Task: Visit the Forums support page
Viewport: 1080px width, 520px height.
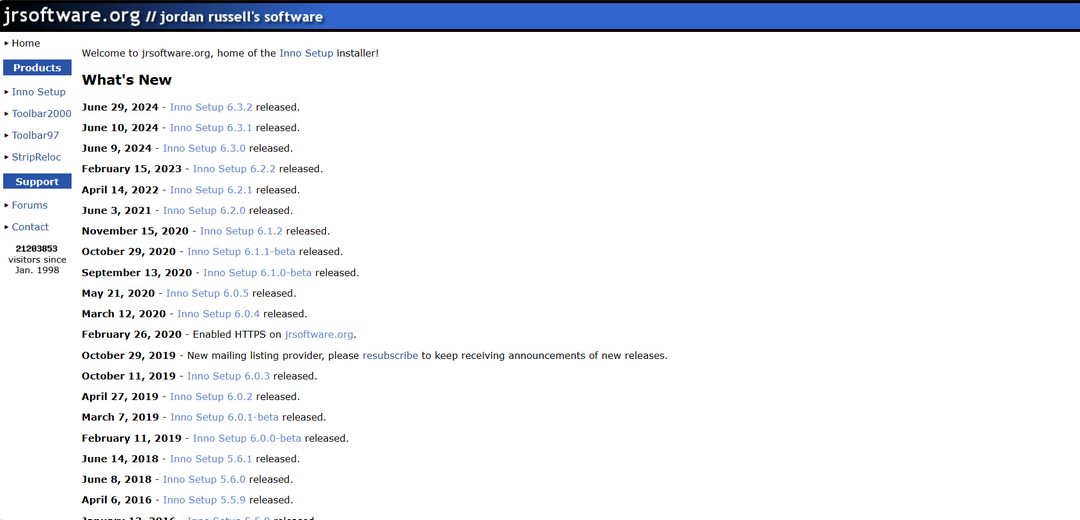Action: coord(29,205)
